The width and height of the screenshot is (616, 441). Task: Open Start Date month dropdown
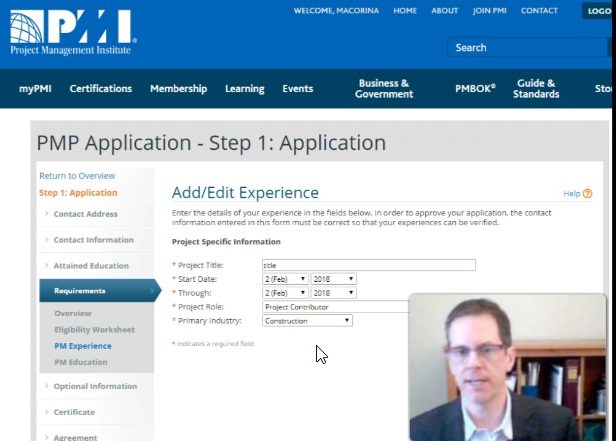(x=285, y=279)
